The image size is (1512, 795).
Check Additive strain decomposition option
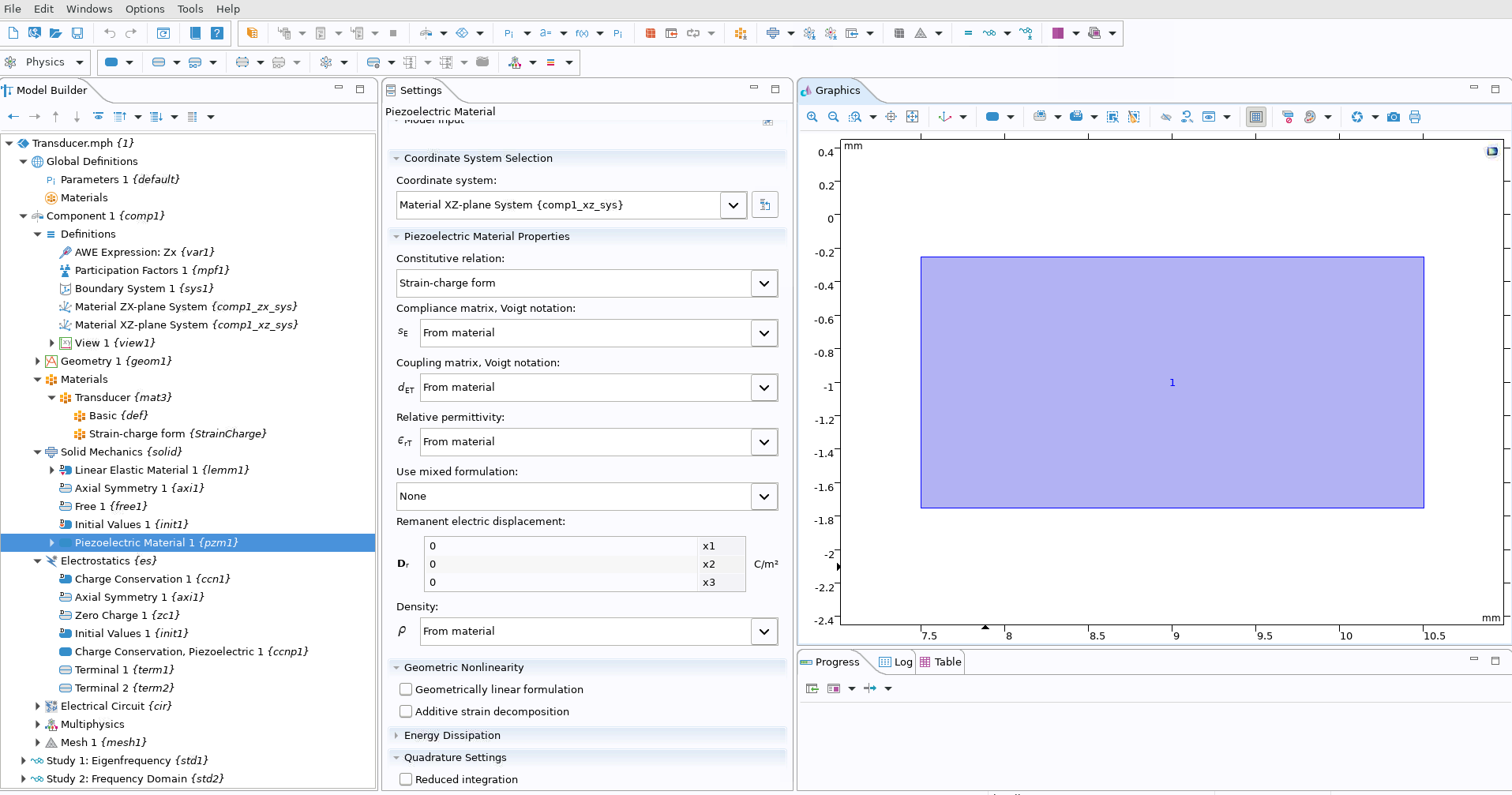(406, 711)
